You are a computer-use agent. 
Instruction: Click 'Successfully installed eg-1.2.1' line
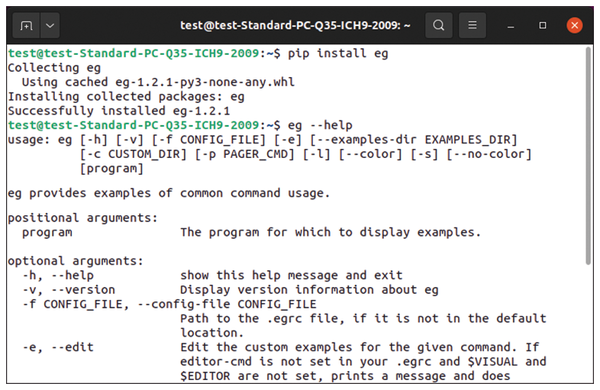[119, 111]
